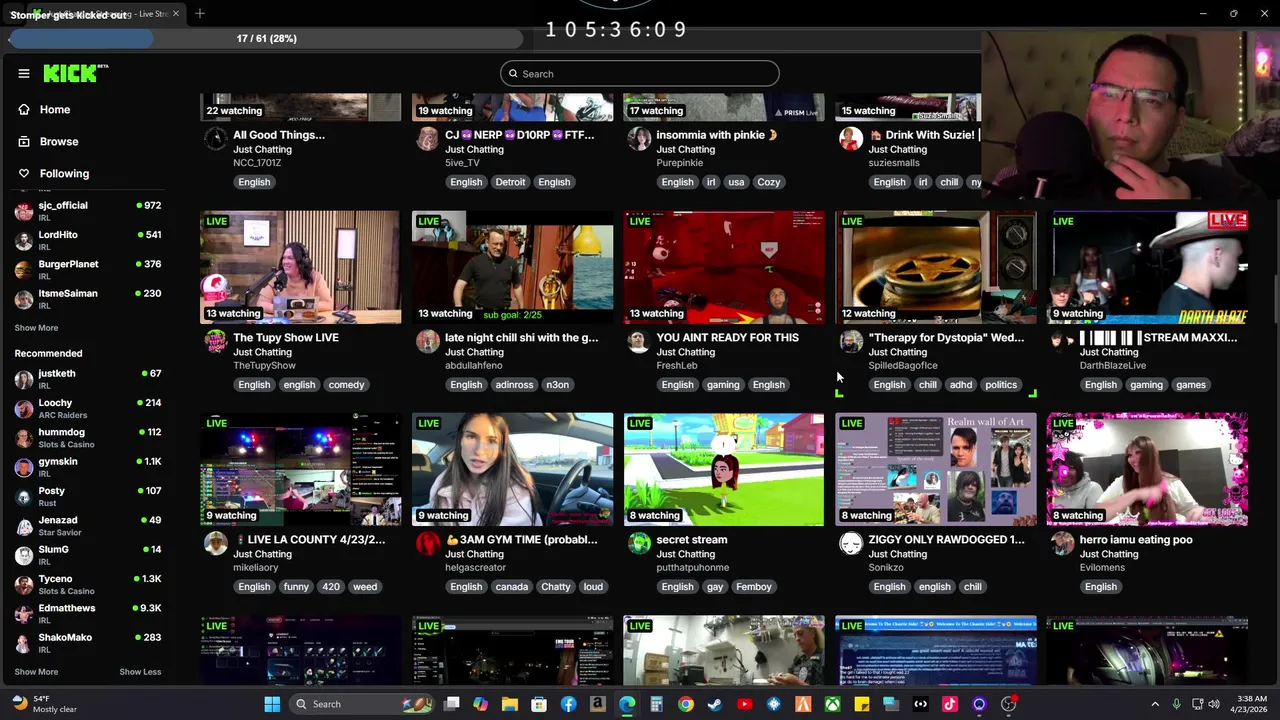Open hummdog recommended channel
This screenshot has height=720, width=1280.
tap(88, 437)
